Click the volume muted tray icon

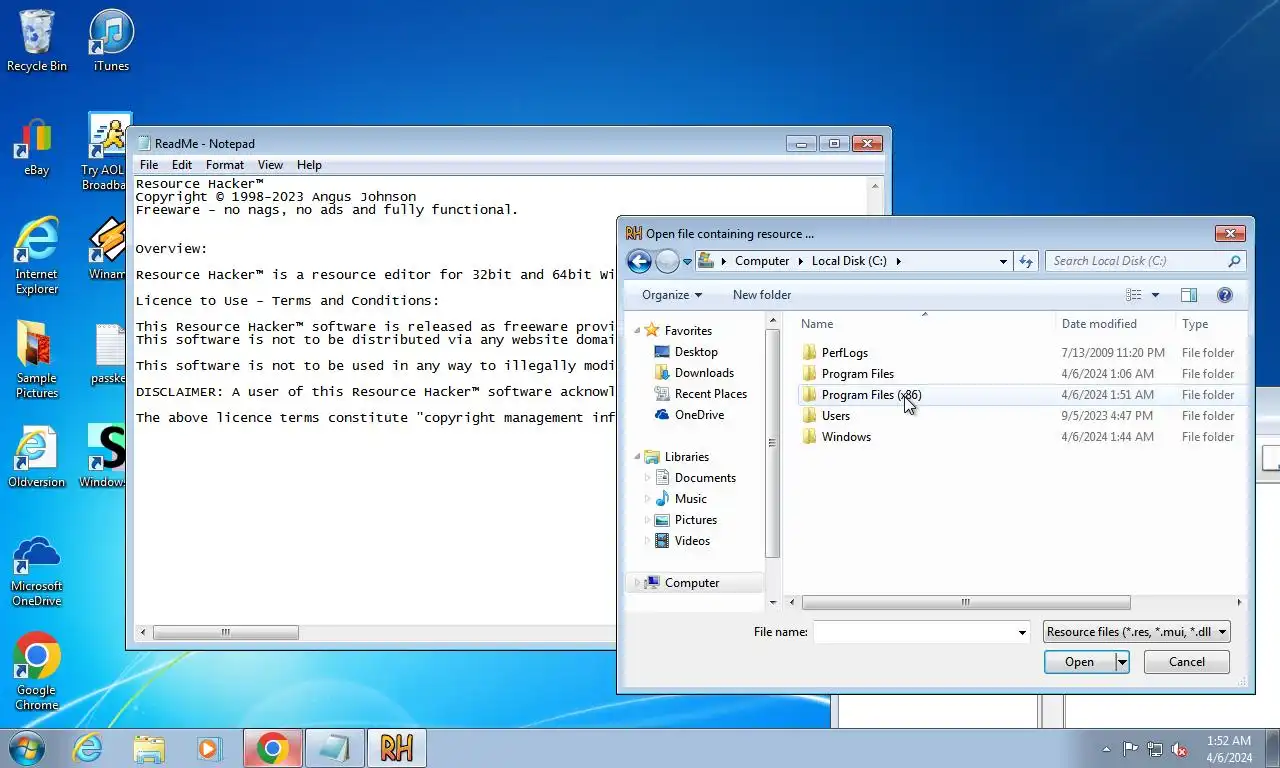click(1179, 748)
